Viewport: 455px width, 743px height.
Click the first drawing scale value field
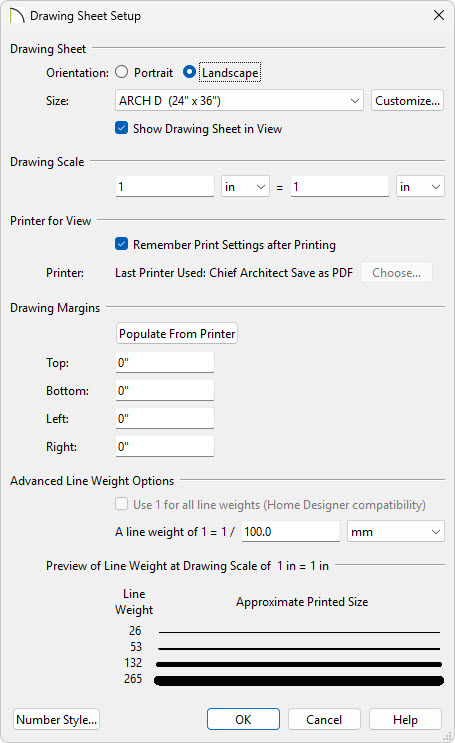coord(165,187)
